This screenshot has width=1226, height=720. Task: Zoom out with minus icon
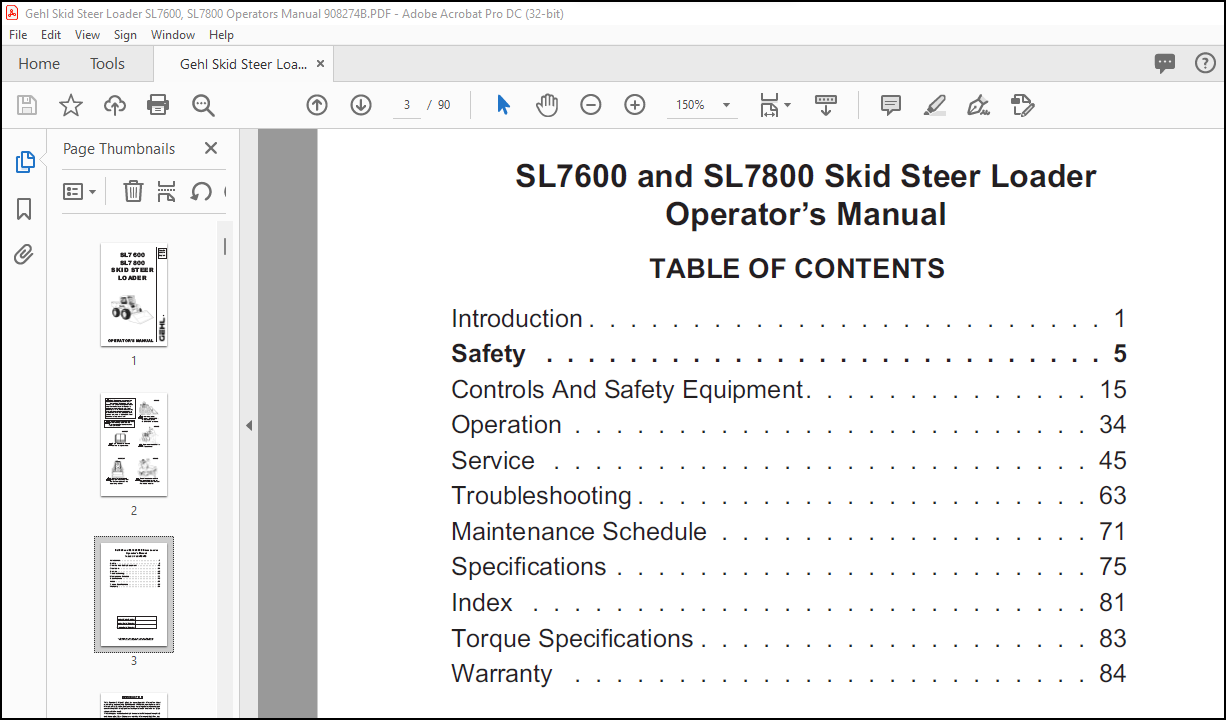click(x=591, y=105)
